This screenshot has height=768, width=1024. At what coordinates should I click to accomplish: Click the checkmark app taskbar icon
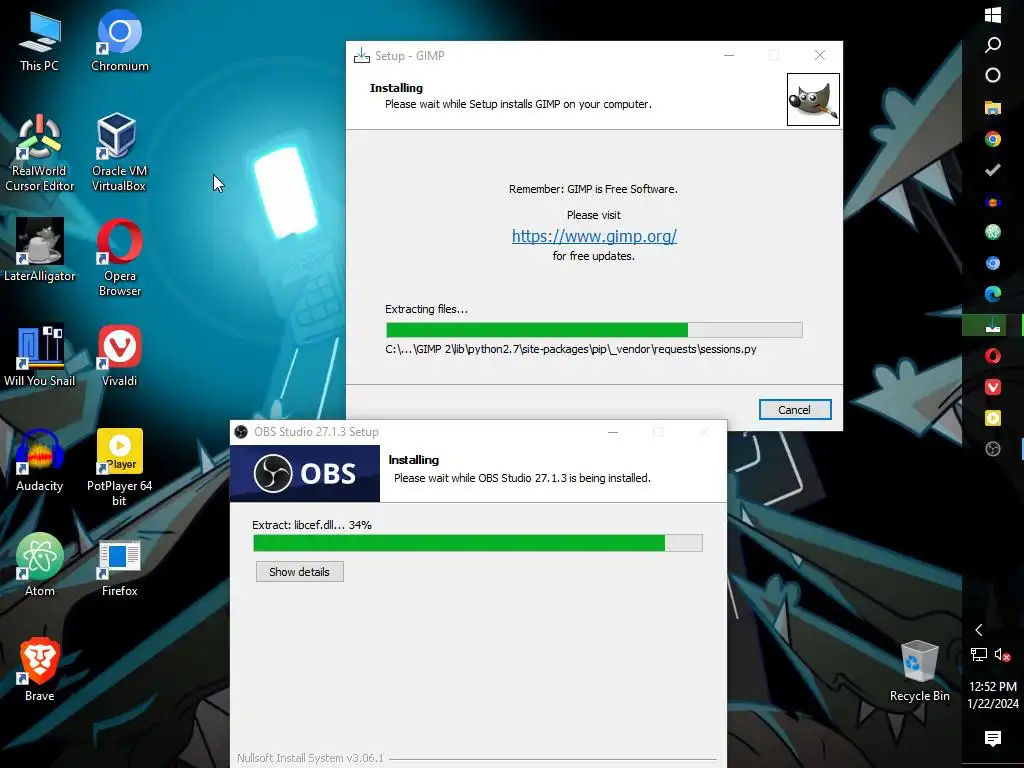tap(993, 170)
